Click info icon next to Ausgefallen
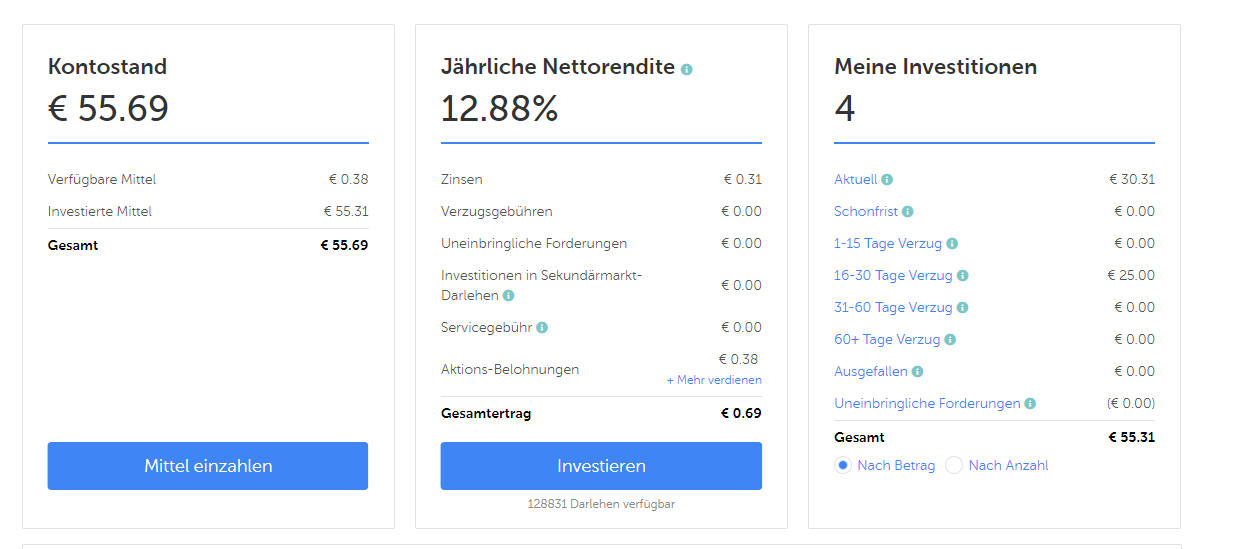The image size is (1244, 549). 918,372
